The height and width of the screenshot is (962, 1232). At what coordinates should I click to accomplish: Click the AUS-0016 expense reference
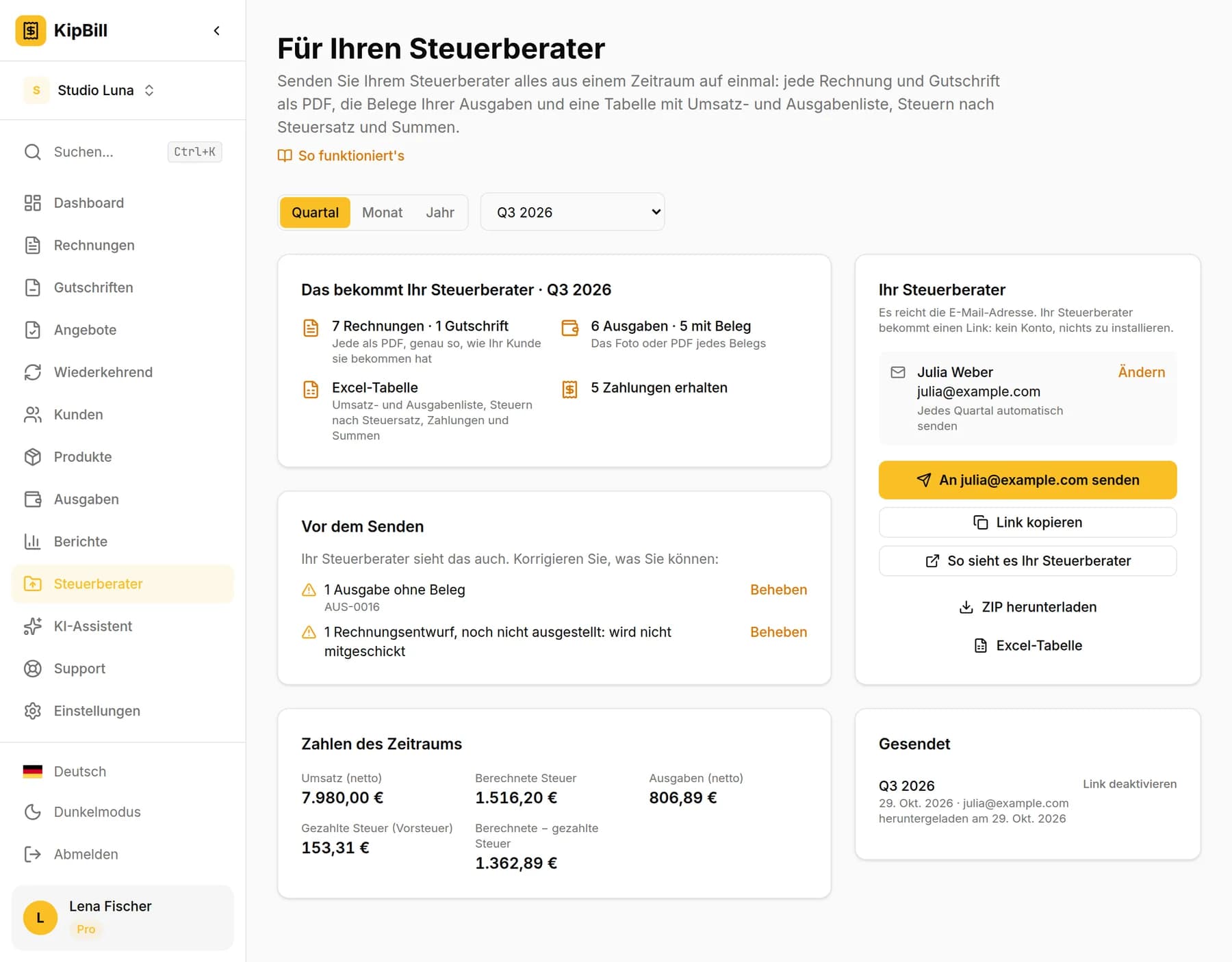[352, 607]
